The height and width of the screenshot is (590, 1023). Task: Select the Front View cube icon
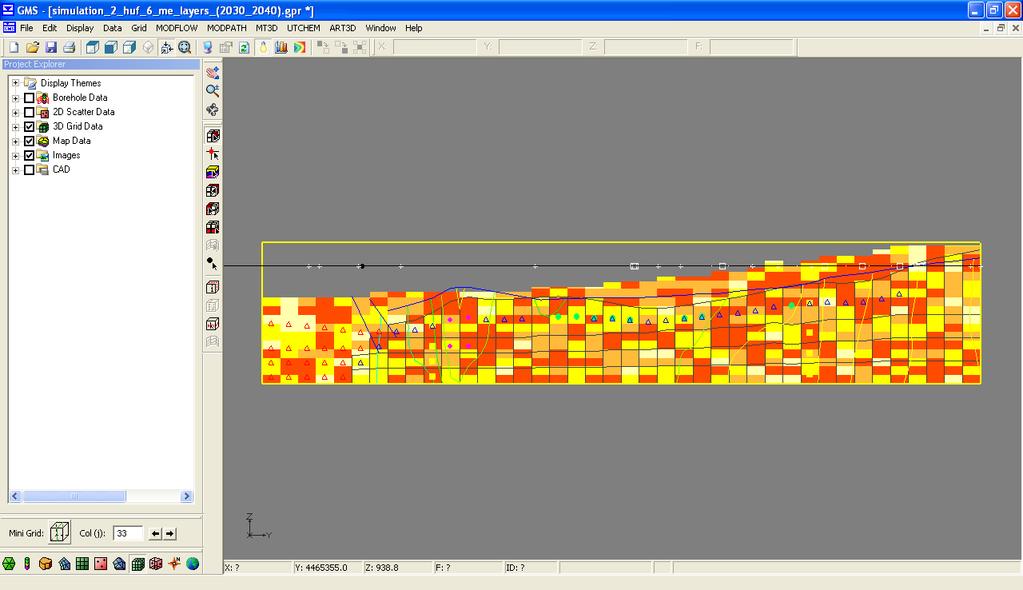111,47
